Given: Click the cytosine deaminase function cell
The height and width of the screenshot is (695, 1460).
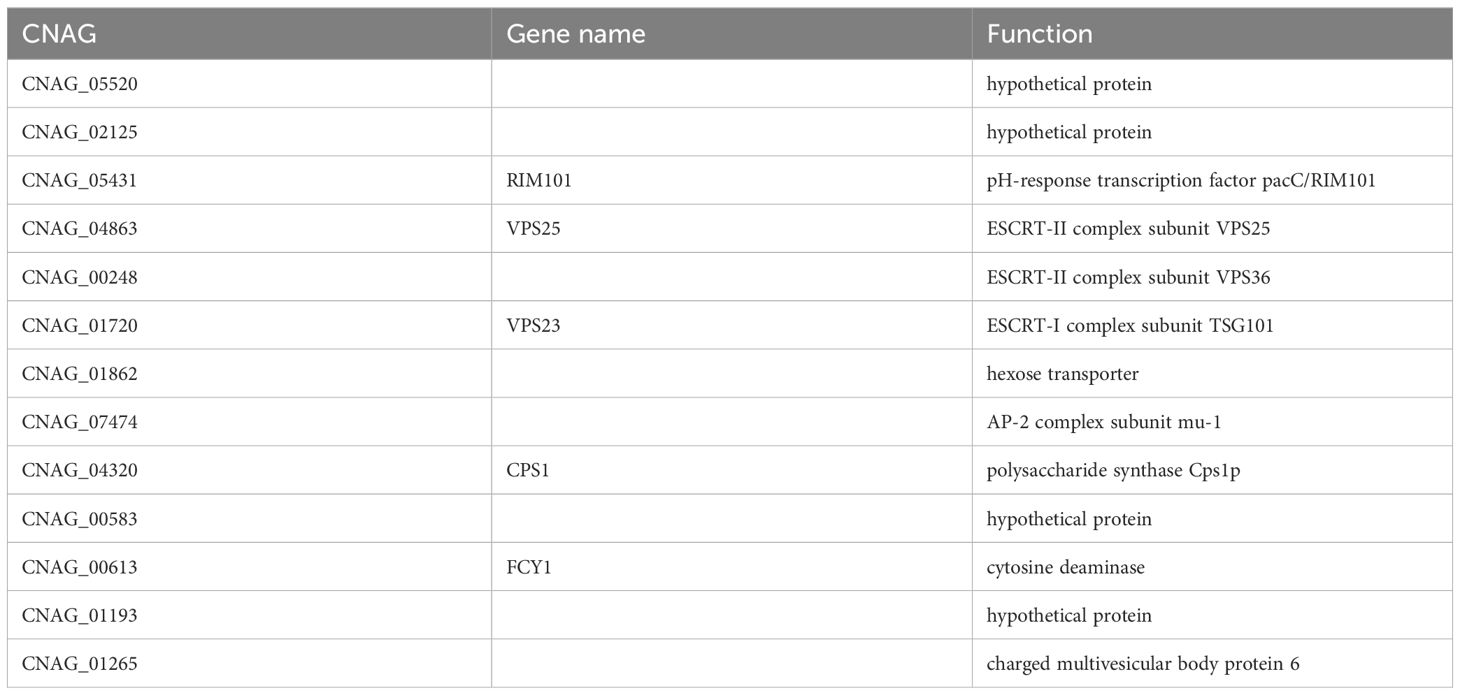Looking at the screenshot, I should click(x=1212, y=567).
